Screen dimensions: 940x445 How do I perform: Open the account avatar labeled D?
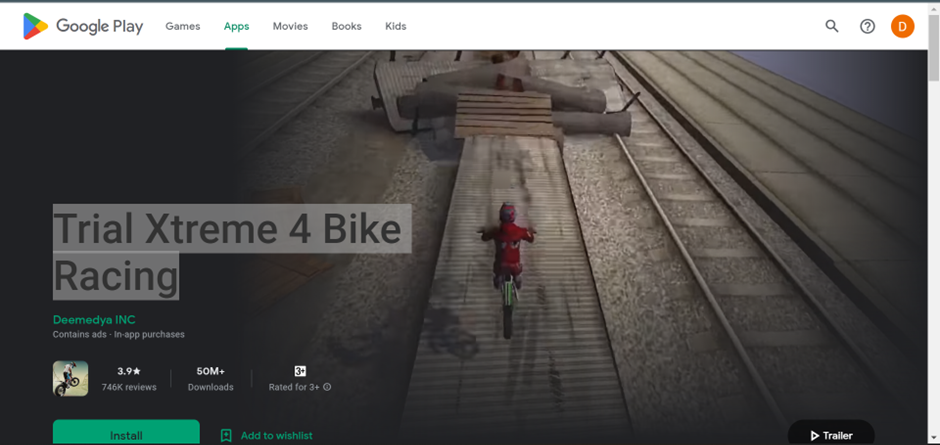[x=902, y=26]
